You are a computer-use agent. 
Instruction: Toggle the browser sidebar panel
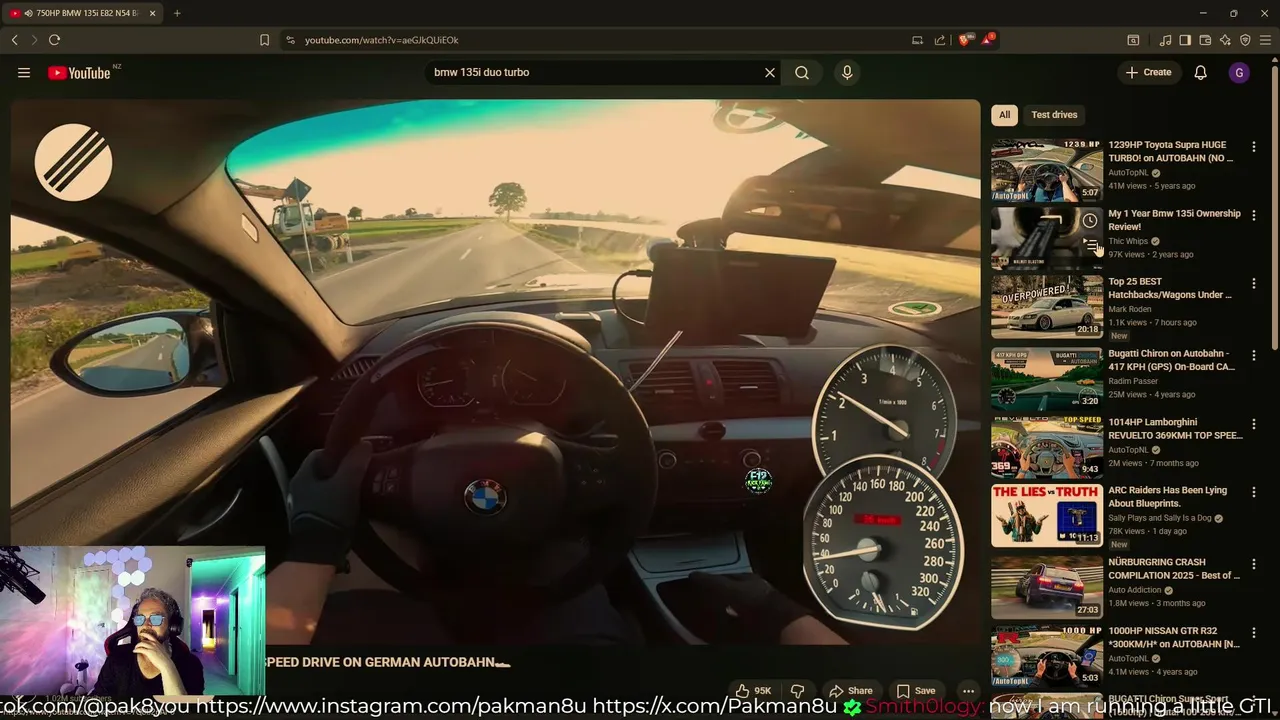coord(1185,40)
